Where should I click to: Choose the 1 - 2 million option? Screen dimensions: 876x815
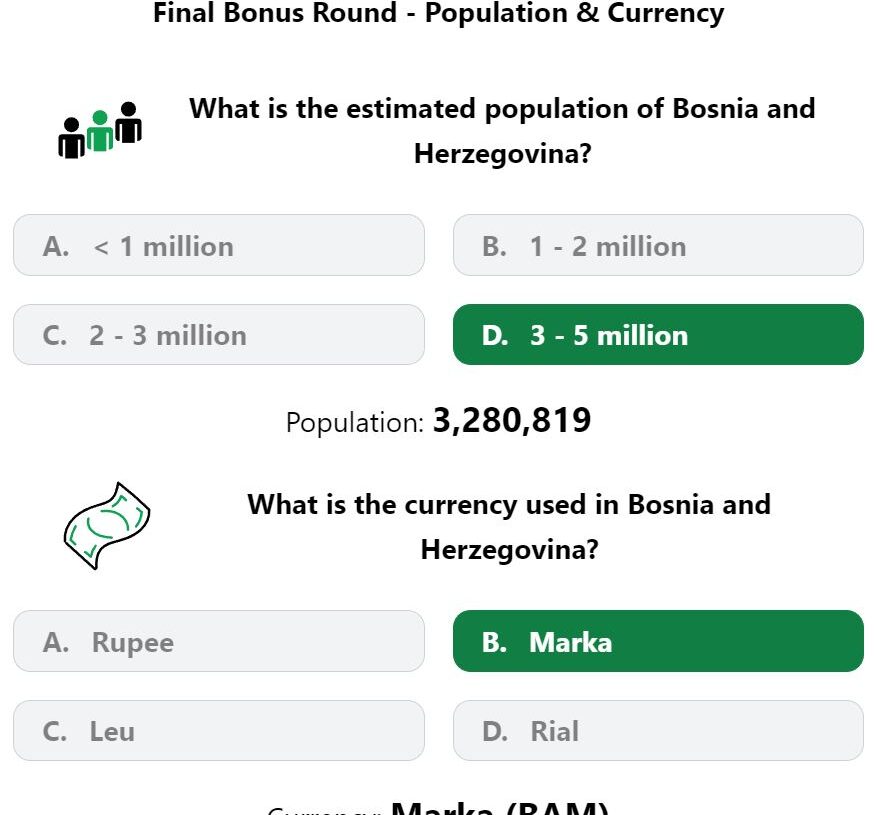click(658, 245)
